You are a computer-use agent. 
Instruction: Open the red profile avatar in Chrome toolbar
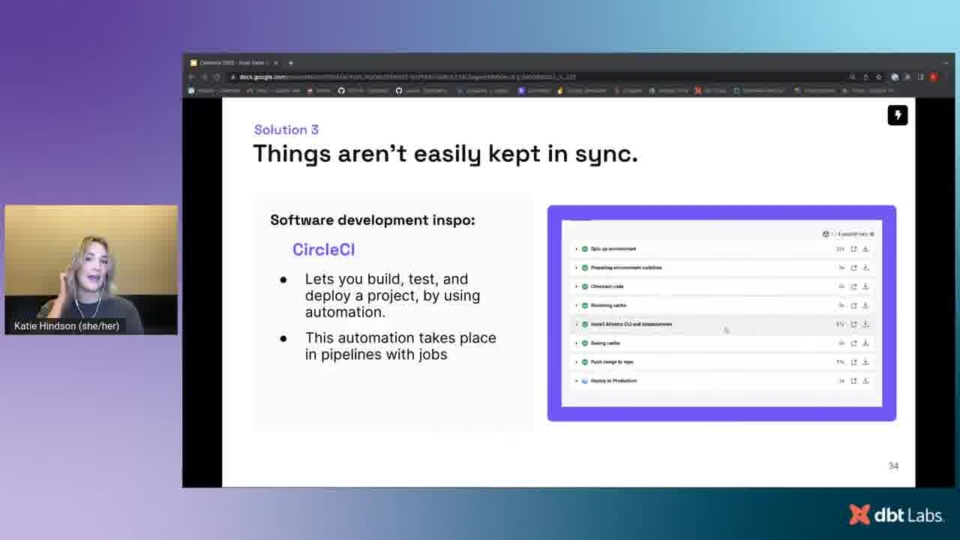(x=934, y=77)
